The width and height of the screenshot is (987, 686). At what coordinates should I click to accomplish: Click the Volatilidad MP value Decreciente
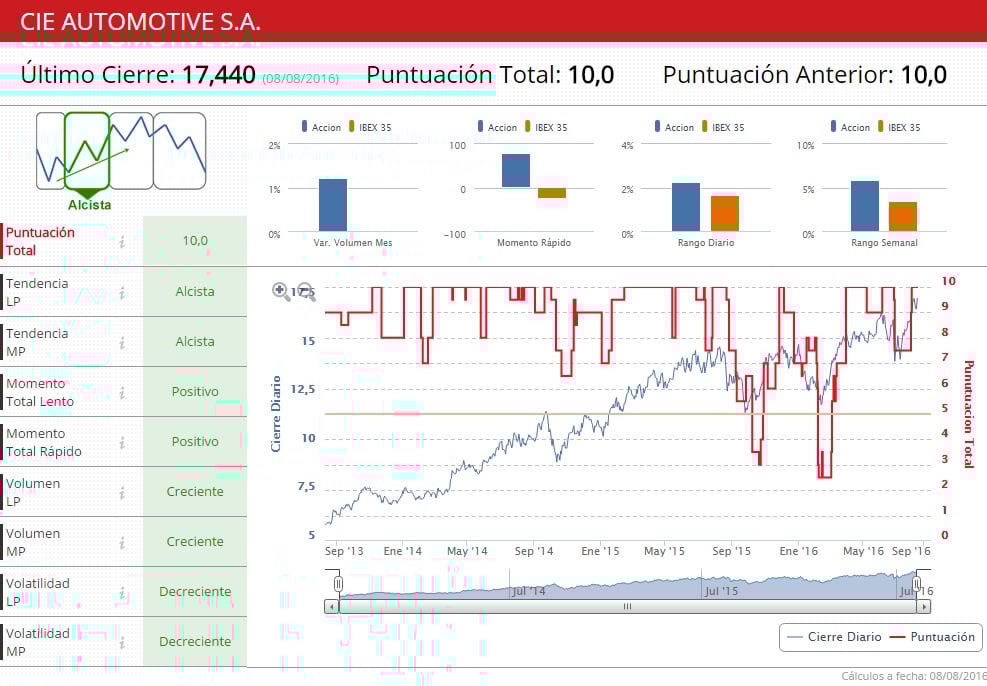click(195, 641)
